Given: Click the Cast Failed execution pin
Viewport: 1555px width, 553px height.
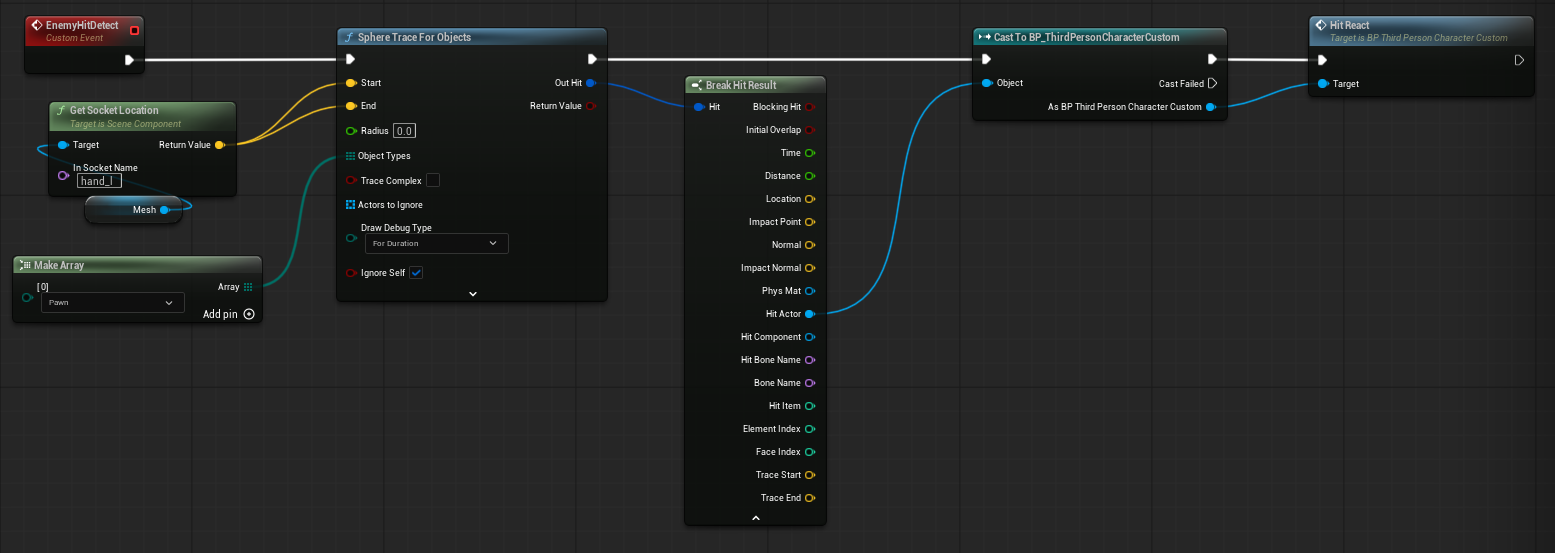Looking at the screenshot, I should 1212,84.
